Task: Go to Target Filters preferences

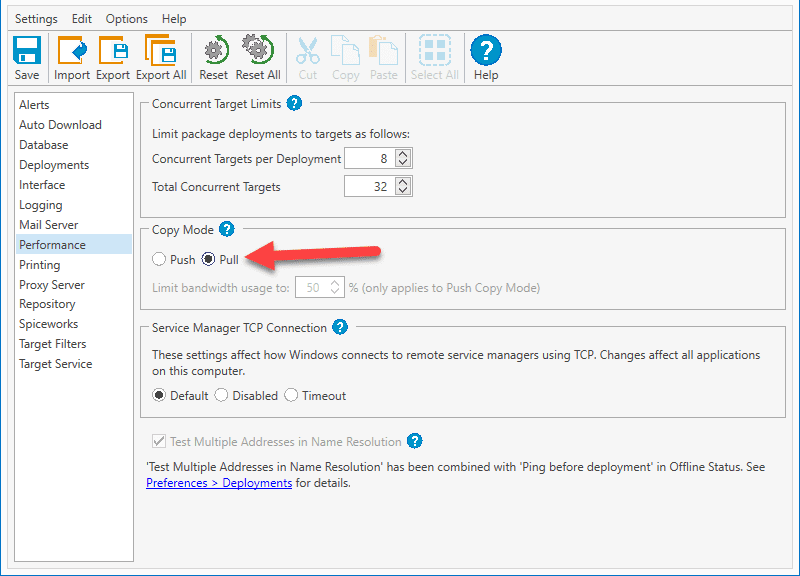Action: point(73,344)
